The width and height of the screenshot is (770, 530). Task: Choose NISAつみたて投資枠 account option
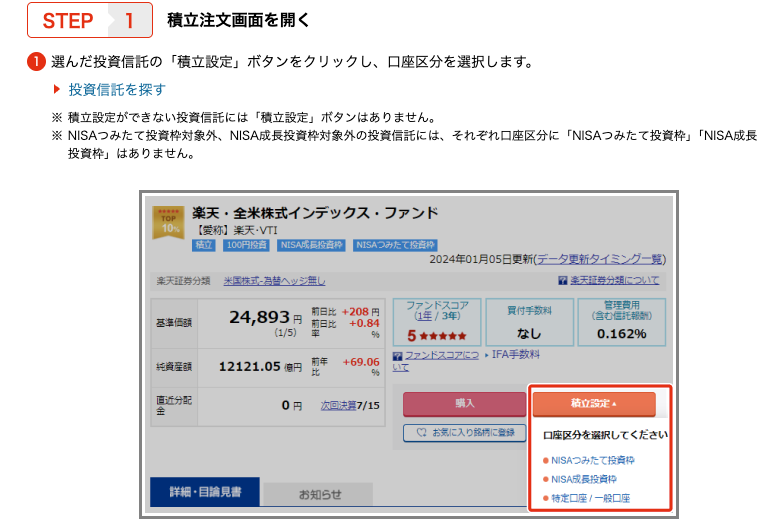click(593, 460)
